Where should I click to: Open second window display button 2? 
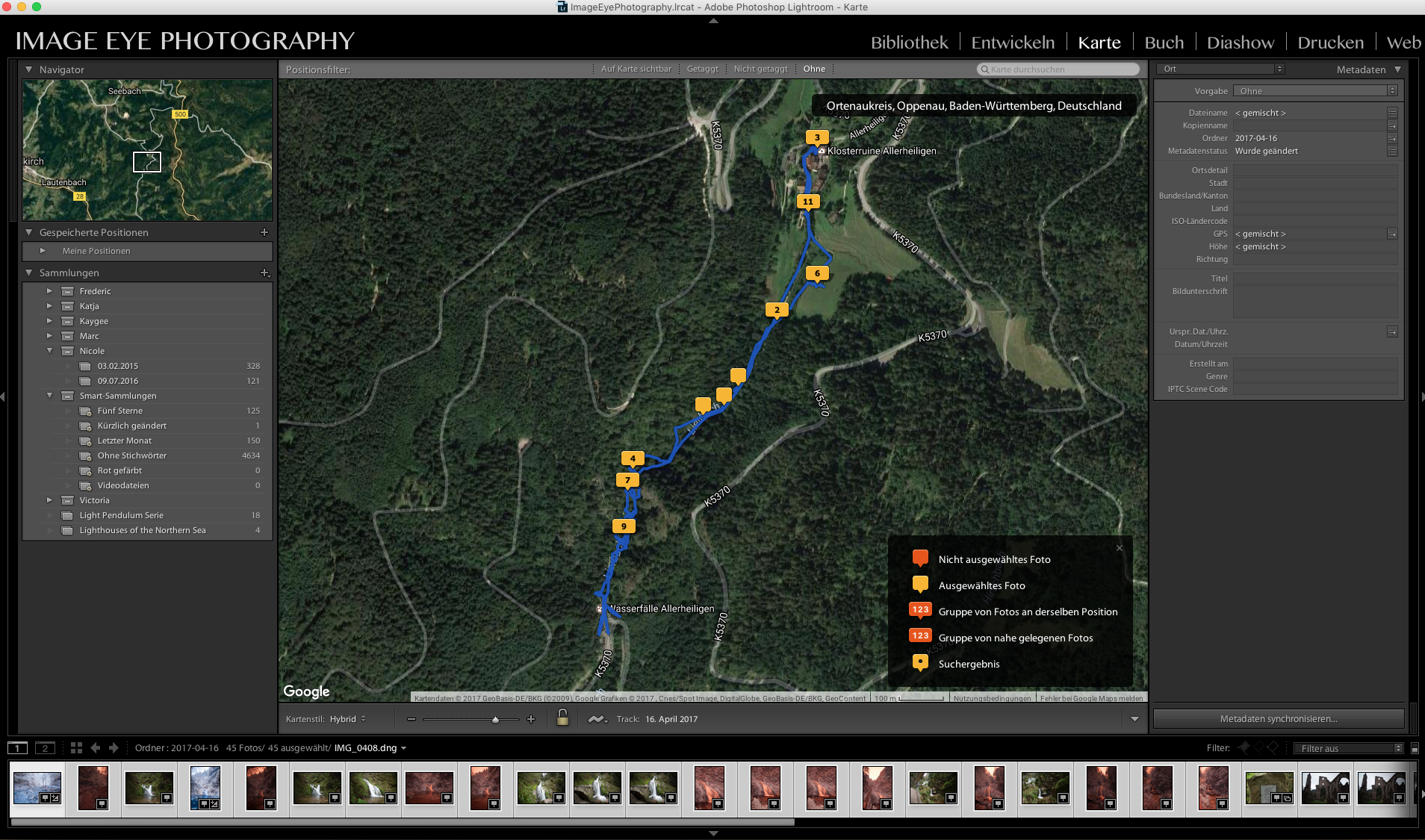pos(45,747)
